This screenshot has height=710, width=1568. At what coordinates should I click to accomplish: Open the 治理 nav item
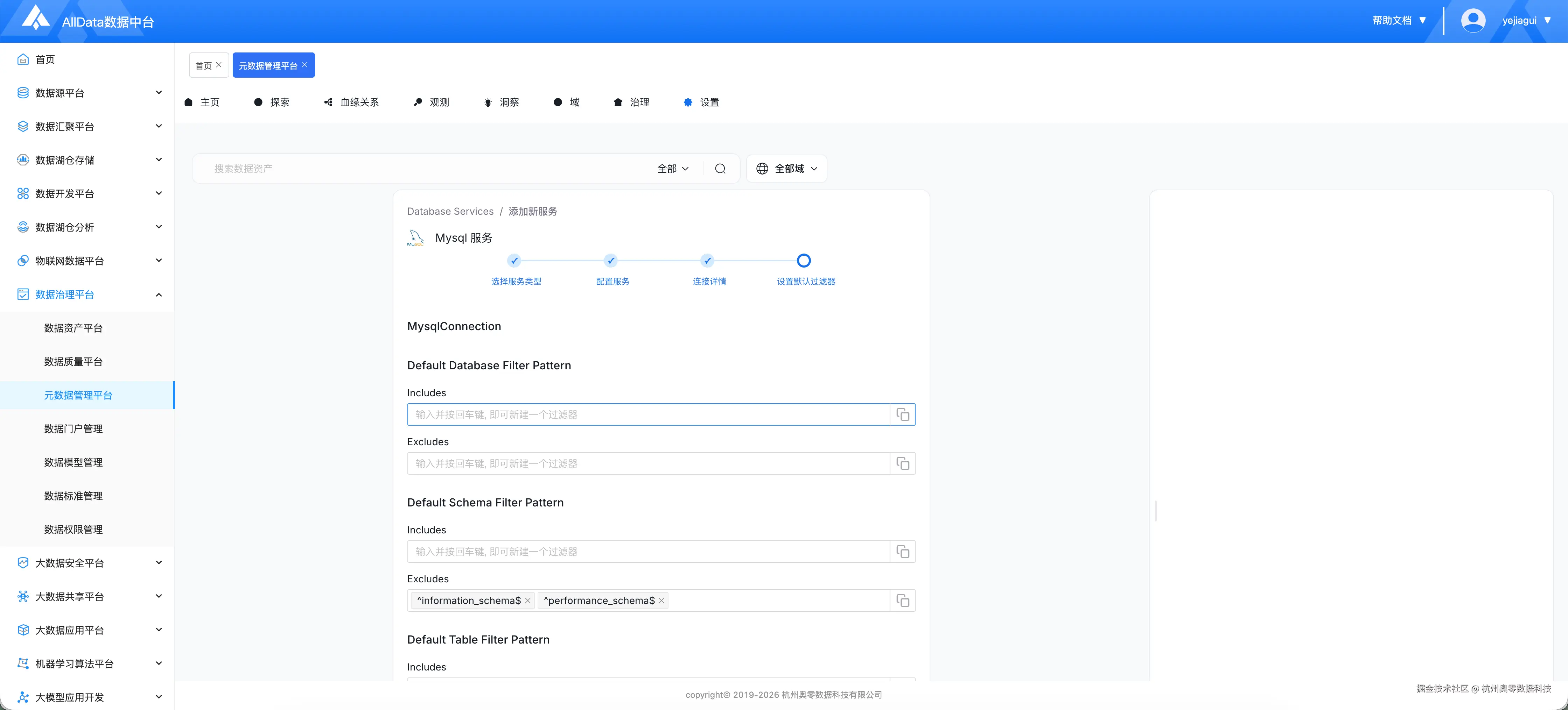632,102
